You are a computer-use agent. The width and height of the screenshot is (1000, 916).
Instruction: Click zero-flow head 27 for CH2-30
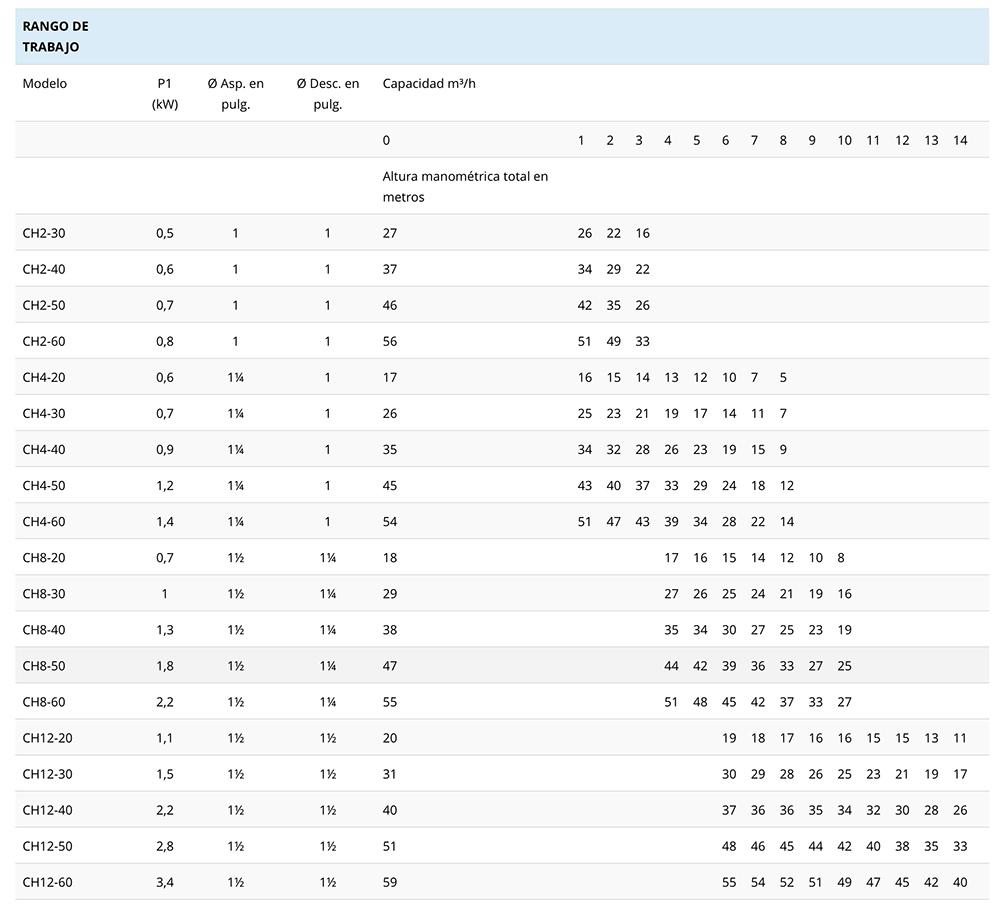coord(390,233)
